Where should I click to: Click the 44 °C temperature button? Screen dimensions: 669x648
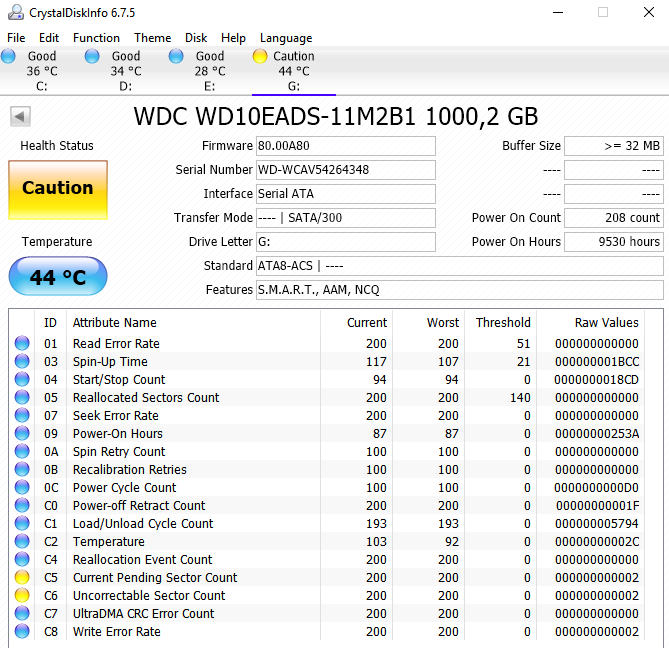[58, 276]
